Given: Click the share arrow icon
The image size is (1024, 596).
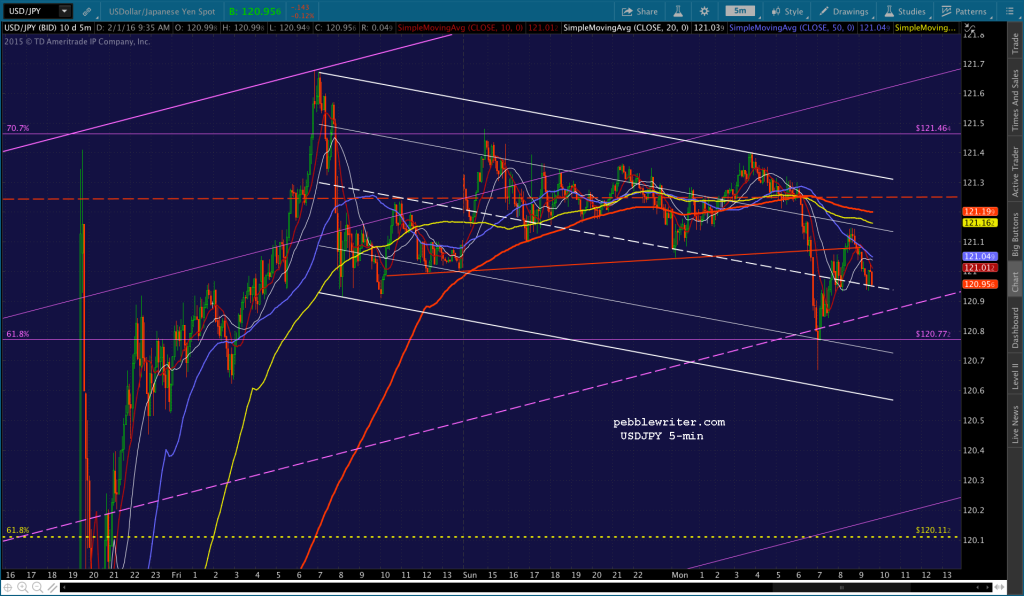Looking at the screenshot, I should coord(627,12).
